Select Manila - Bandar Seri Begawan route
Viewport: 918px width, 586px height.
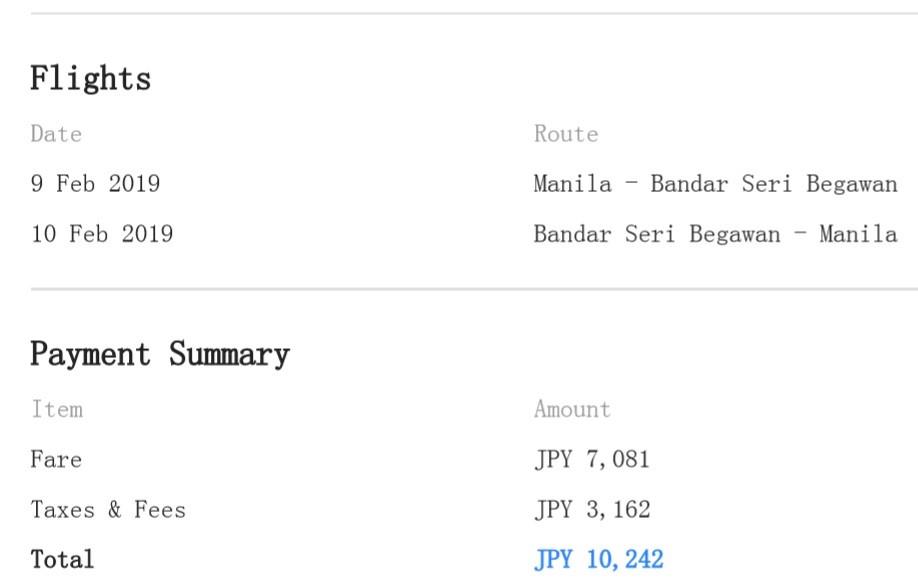pyautogui.click(x=715, y=184)
